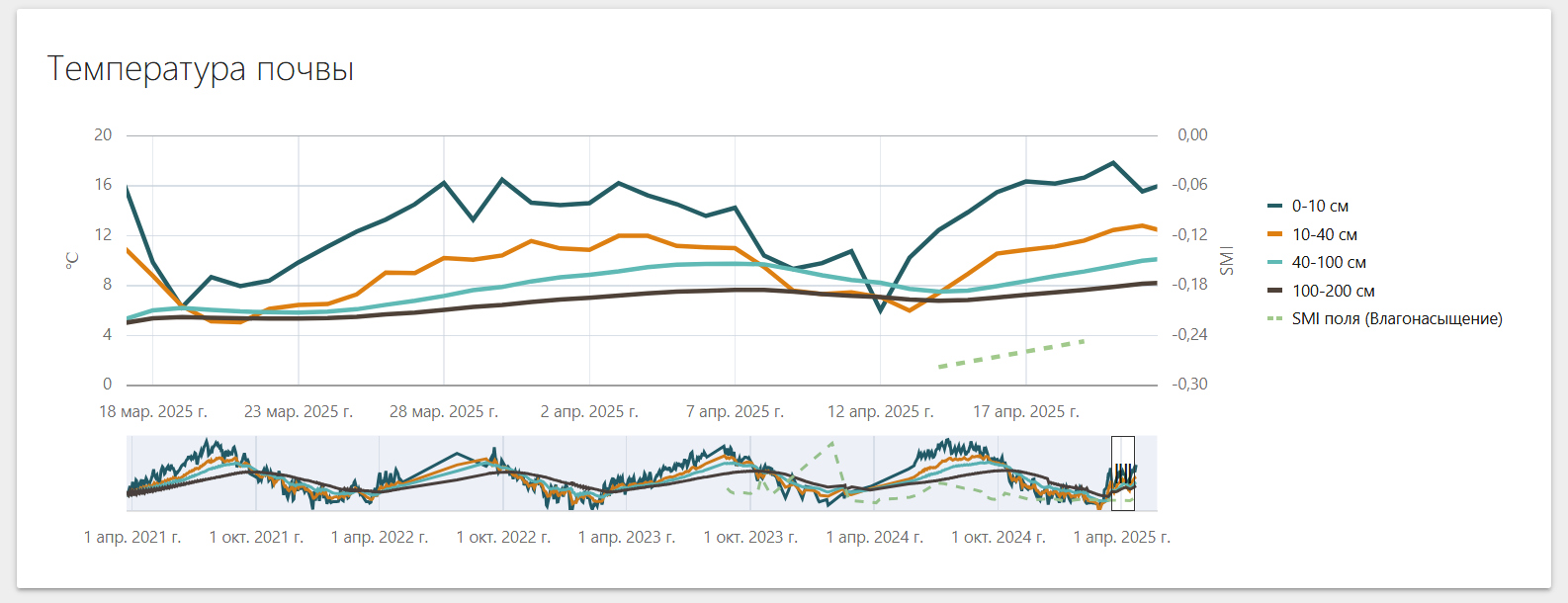Toggle SMI поля (Влагонасыщение) legend text
This screenshot has height=603, width=1568.
(x=1396, y=319)
